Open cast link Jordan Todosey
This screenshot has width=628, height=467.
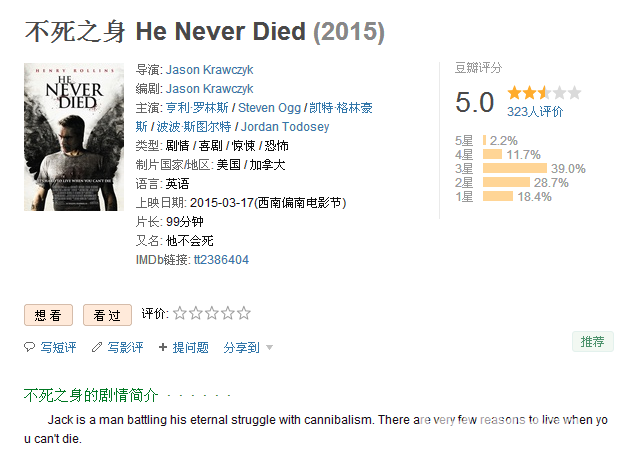[285, 127]
